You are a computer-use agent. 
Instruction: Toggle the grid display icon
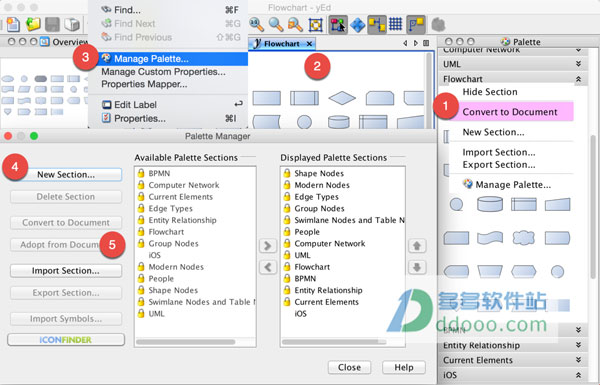point(396,24)
